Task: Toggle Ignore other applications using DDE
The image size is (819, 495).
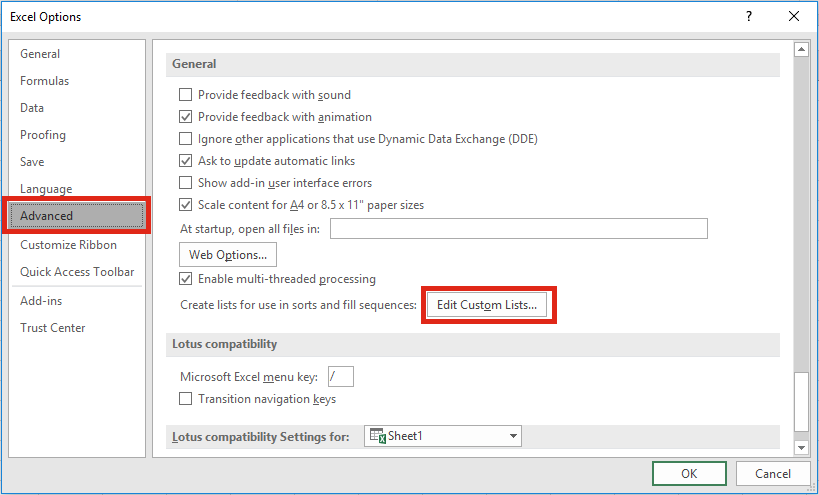Action: coord(185,138)
